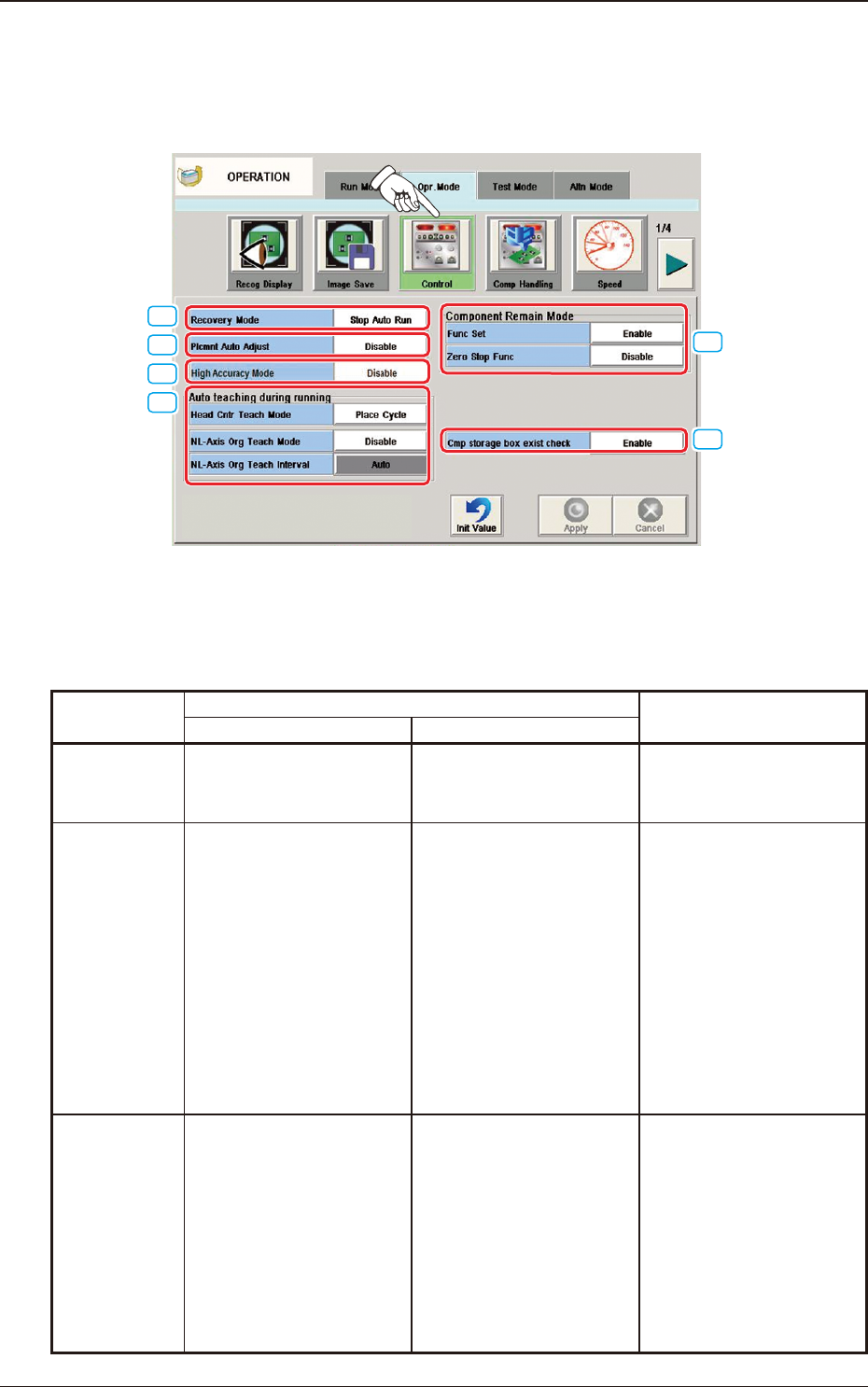Go to next page with arrow

click(x=675, y=264)
